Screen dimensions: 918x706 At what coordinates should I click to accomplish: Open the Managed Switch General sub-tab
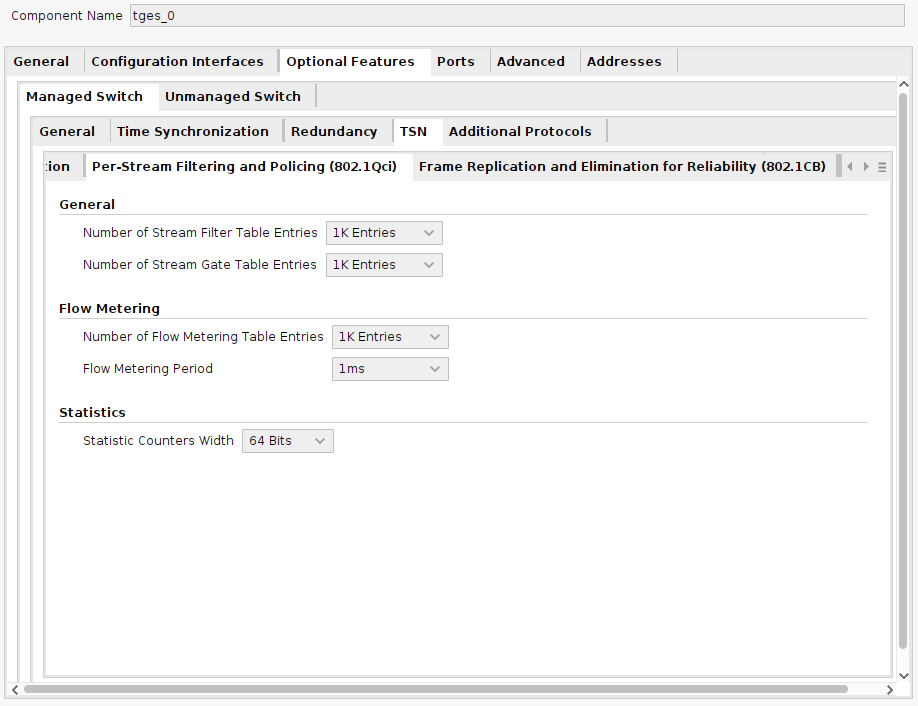click(x=67, y=132)
